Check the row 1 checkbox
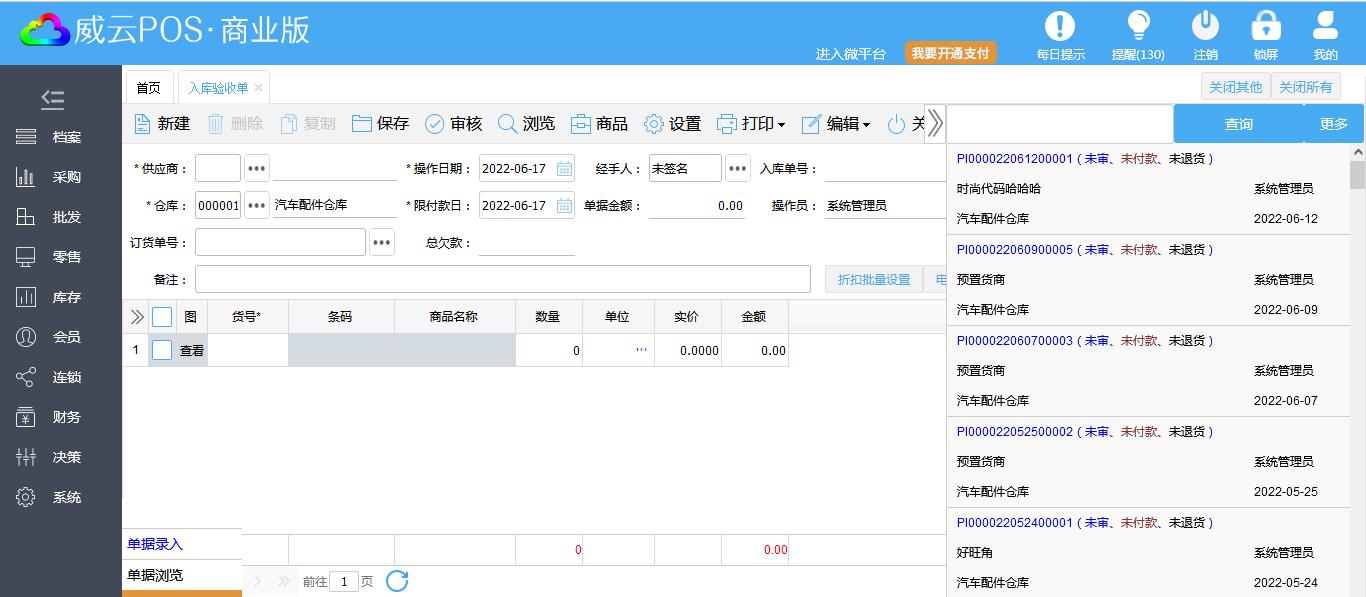The image size is (1366, 597). [x=162, y=350]
